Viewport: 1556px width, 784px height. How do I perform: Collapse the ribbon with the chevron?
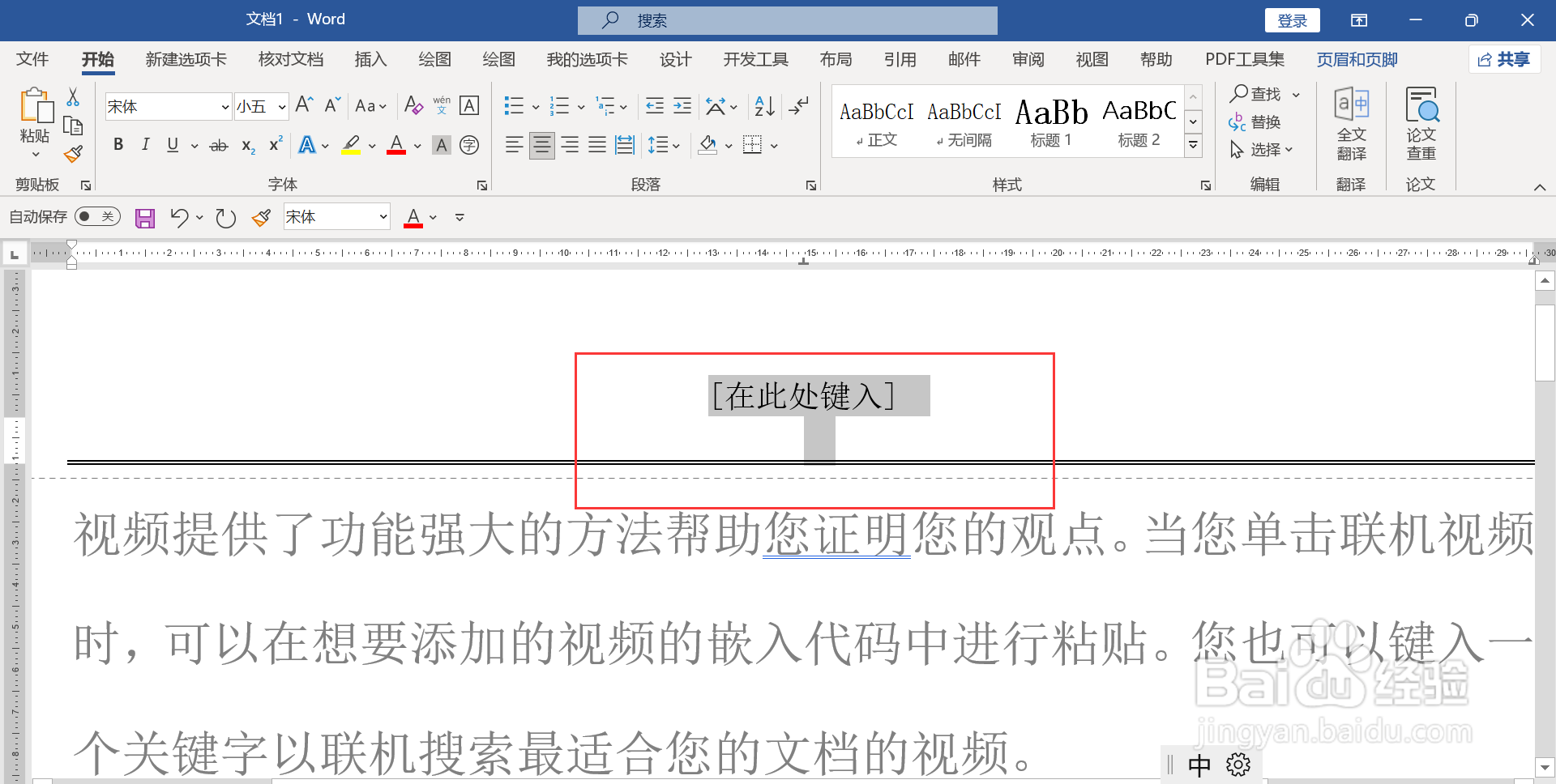(x=1540, y=187)
